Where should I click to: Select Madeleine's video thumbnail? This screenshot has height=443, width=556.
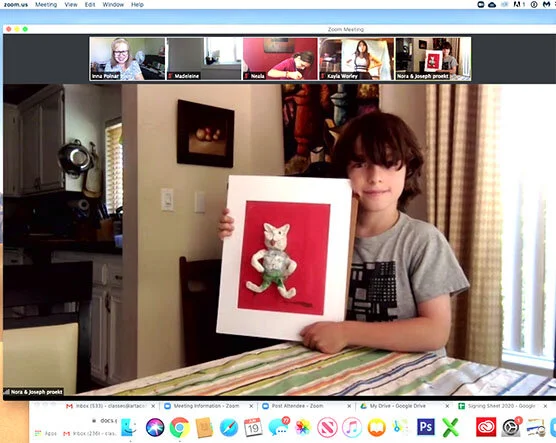(x=204, y=59)
